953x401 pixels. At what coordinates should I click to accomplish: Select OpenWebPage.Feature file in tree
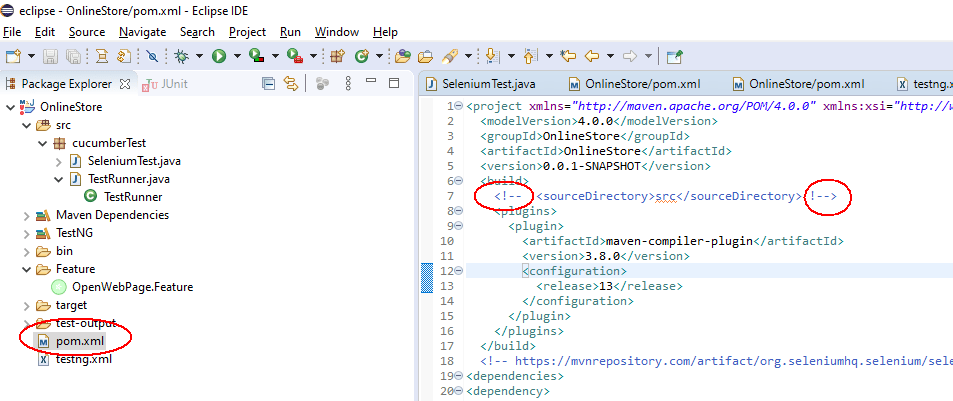pyautogui.click(x=132, y=287)
